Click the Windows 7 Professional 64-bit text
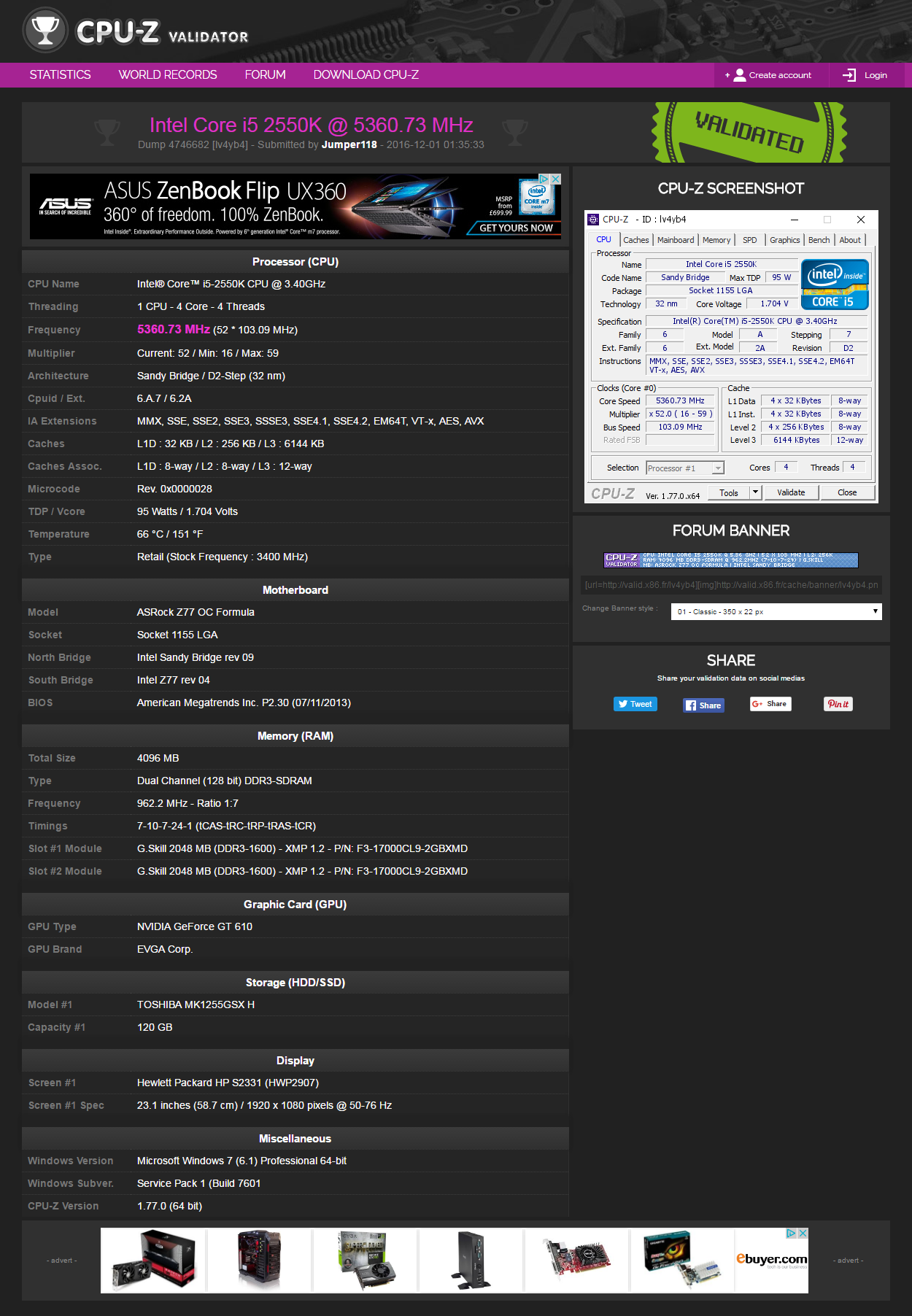The image size is (912, 1316). click(x=241, y=1161)
